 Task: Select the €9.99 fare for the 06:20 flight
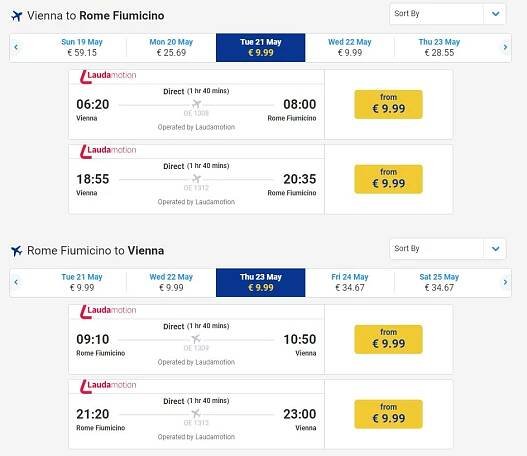pyautogui.click(x=389, y=104)
